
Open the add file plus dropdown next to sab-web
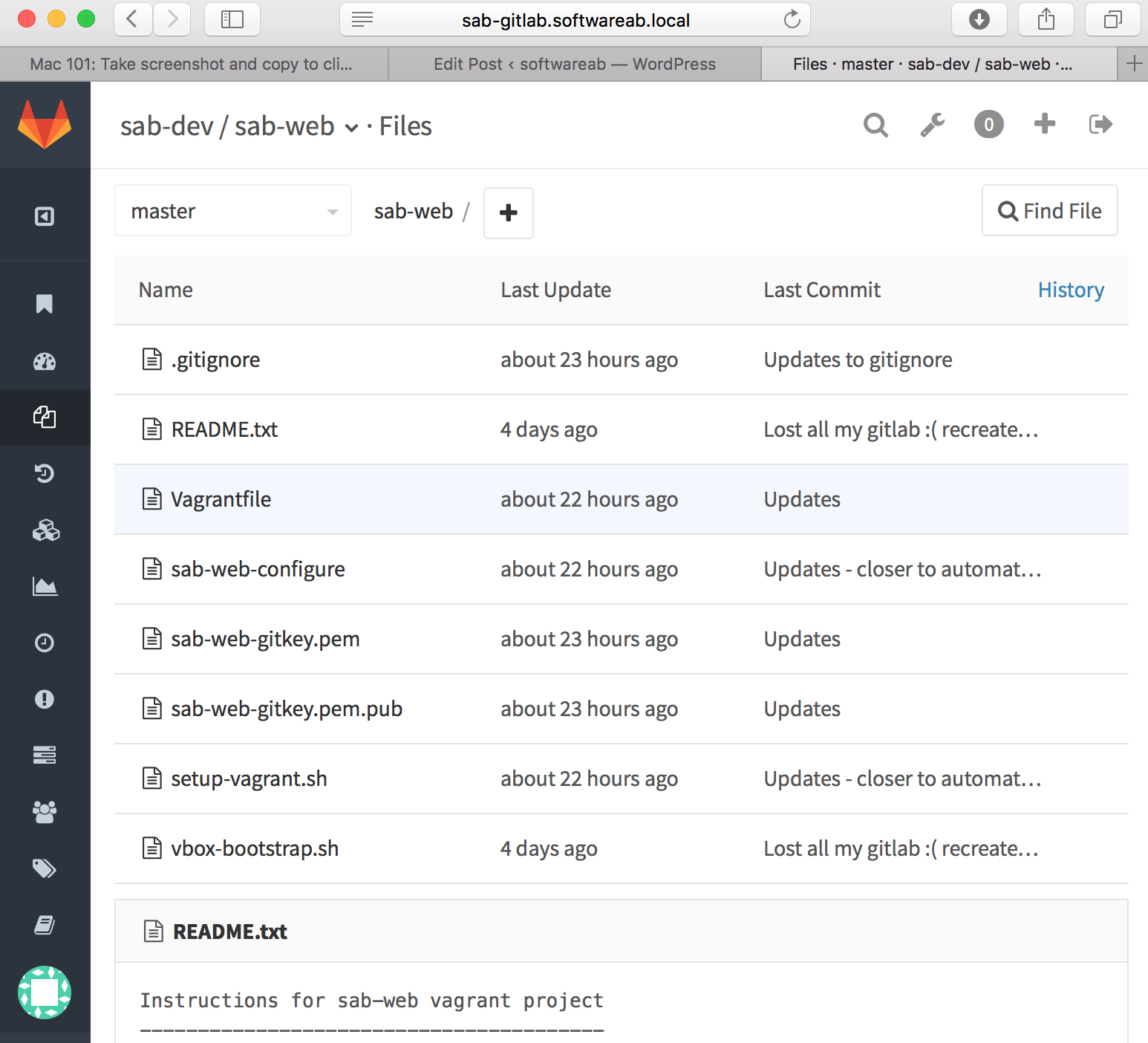tap(509, 213)
